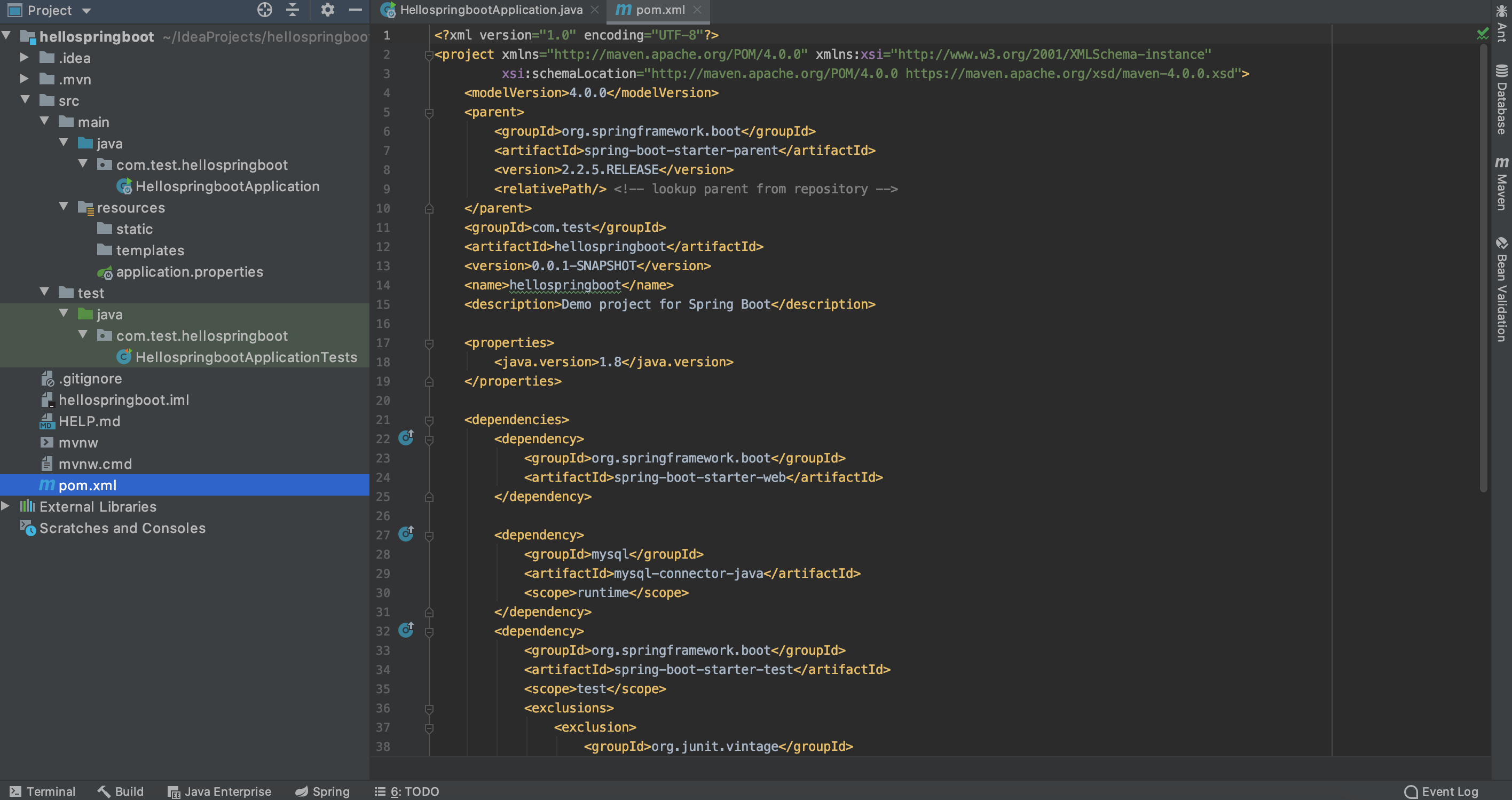The image size is (1512, 800).
Task: Switch to HellospringbootApplication.java tab
Action: 490,10
